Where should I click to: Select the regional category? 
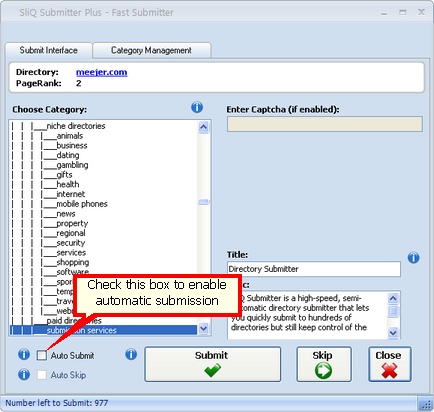click(x=71, y=233)
